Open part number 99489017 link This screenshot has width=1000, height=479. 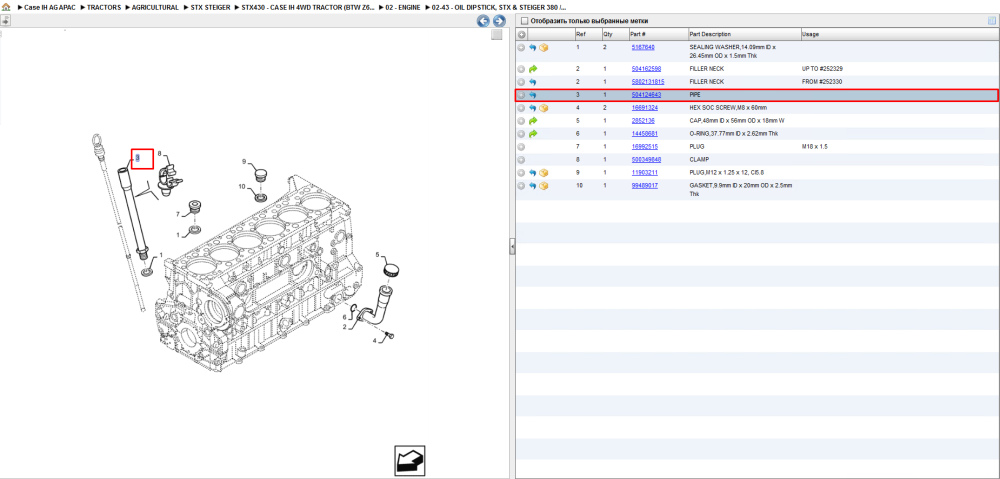pyautogui.click(x=644, y=186)
